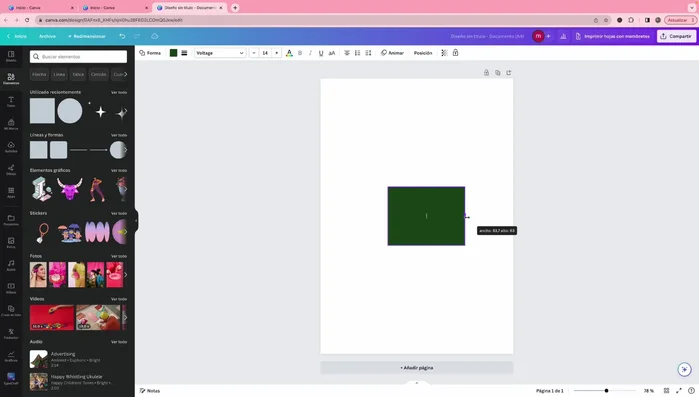Viewport: 699px width, 397px height.
Task: Expand the page thumbnails chevron at bottom
Action: tap(417, 383)
